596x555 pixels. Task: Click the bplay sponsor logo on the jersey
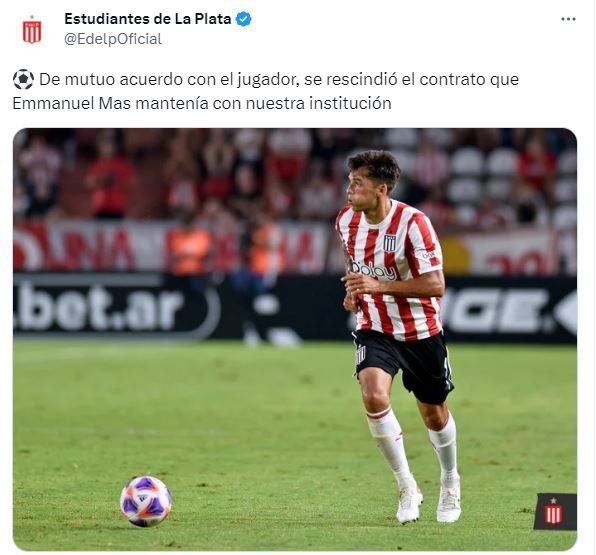[x=374, y=270]
